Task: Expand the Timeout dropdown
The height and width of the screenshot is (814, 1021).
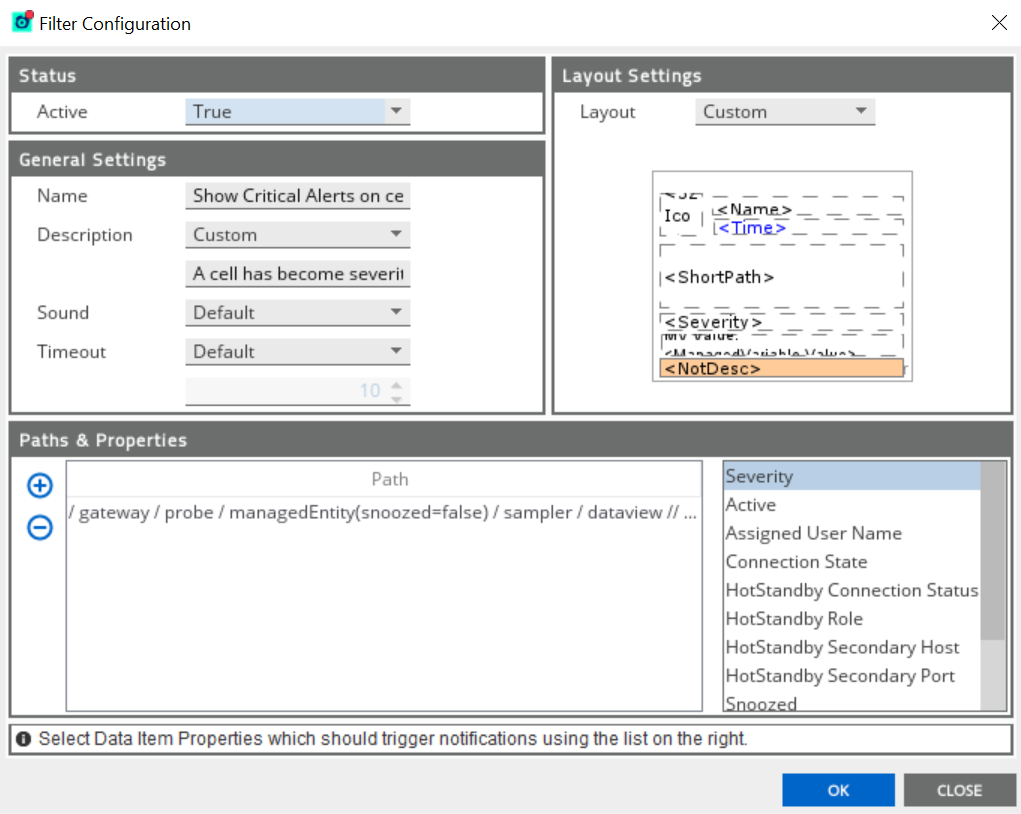Action: (297, 352)
